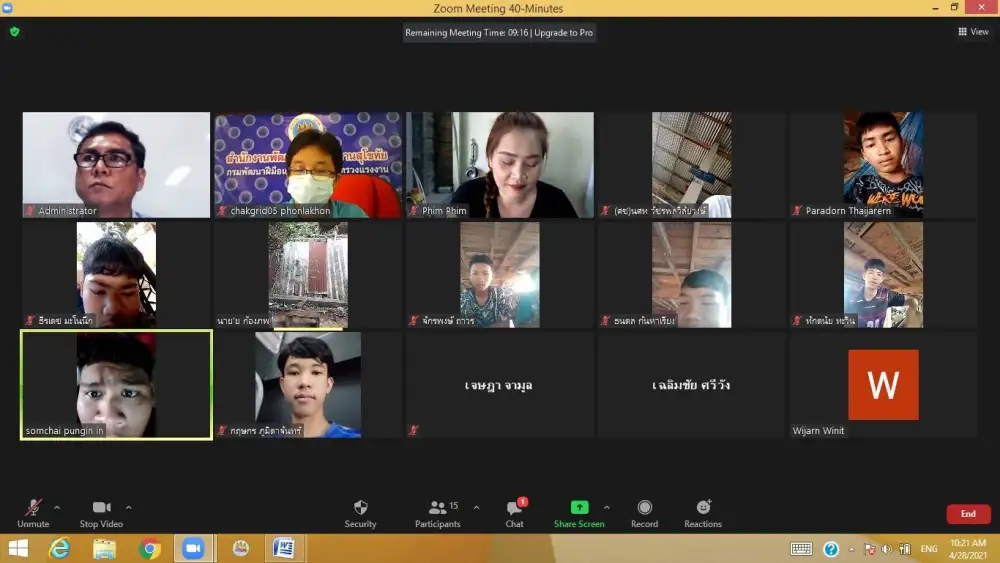Open Google Chrome from the taskbar
The image size is (1000, 563).
150,548
